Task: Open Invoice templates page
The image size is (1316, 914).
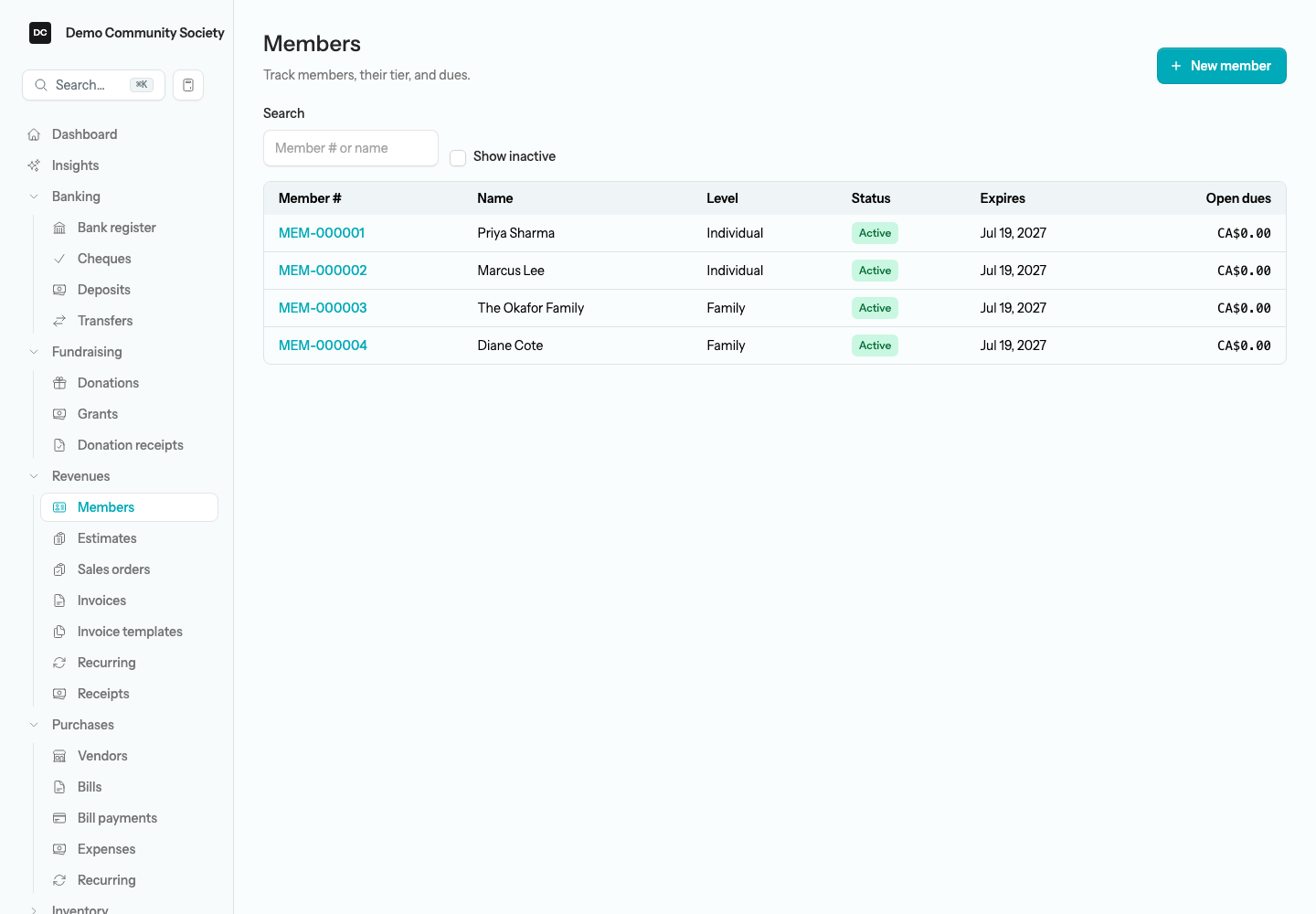Action: point(130,632)
